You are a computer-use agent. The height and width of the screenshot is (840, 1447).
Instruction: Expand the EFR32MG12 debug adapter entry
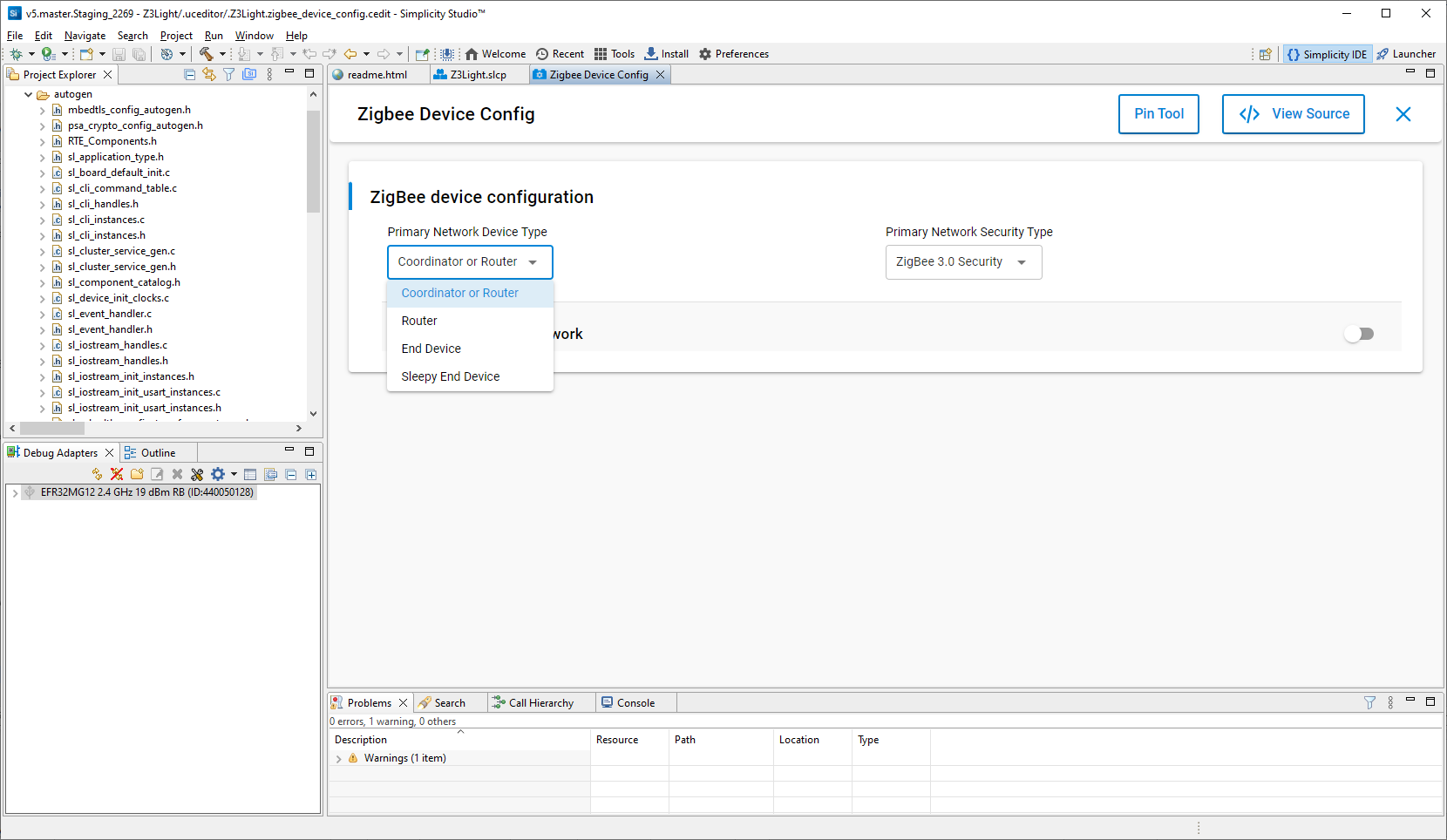pos(15,493)
